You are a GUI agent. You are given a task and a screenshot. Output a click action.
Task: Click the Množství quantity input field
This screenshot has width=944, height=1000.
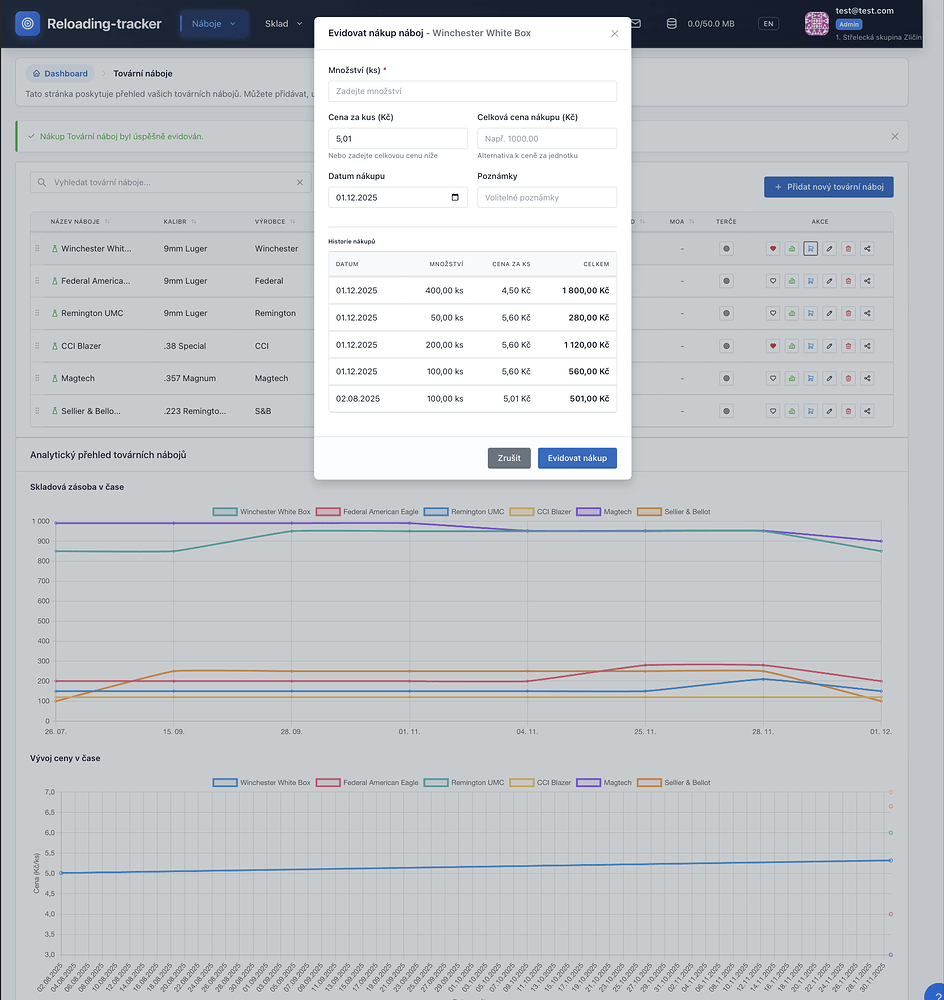[x=472, y=91]
